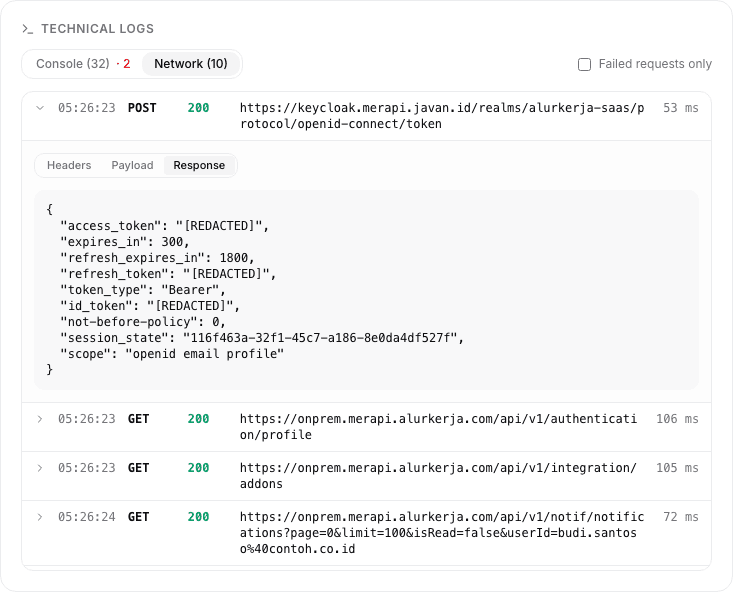
Task: Click 200 status of the POST request
Action: coord(198,108)
